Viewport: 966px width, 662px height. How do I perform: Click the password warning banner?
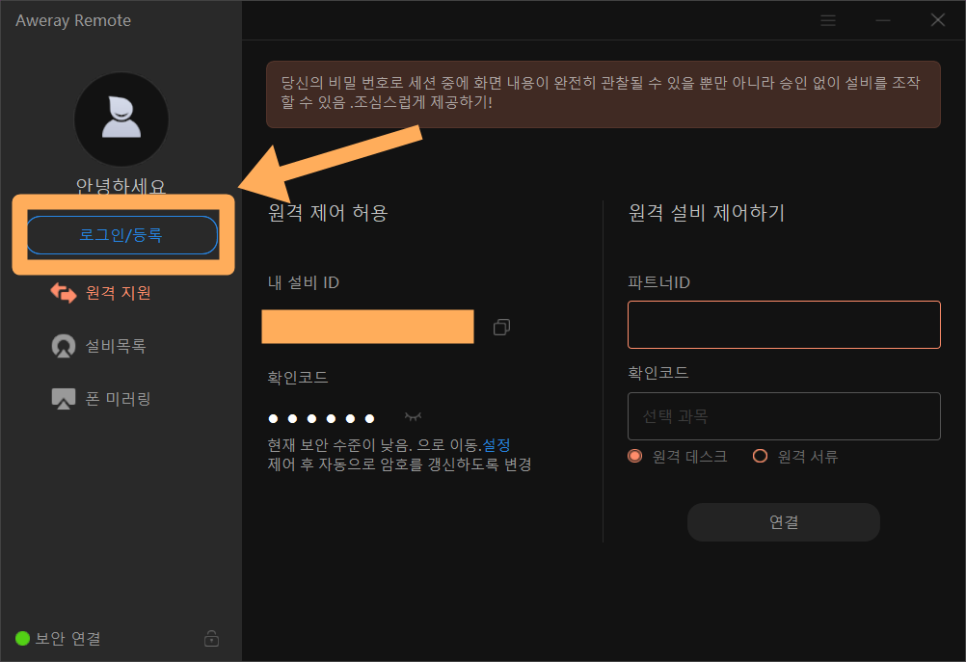[603, 94]
